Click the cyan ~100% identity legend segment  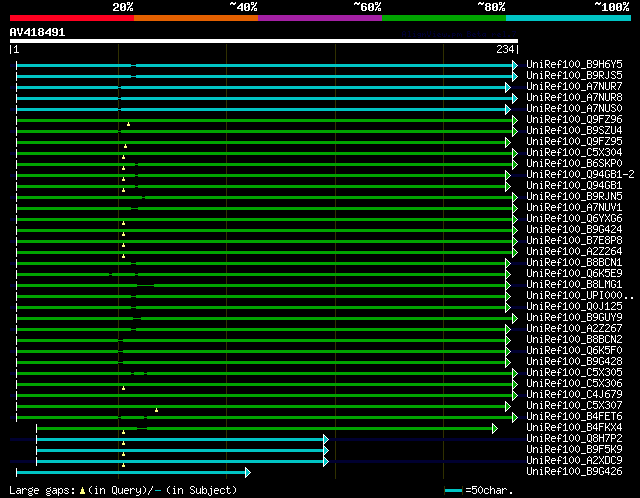pos(568,18)
